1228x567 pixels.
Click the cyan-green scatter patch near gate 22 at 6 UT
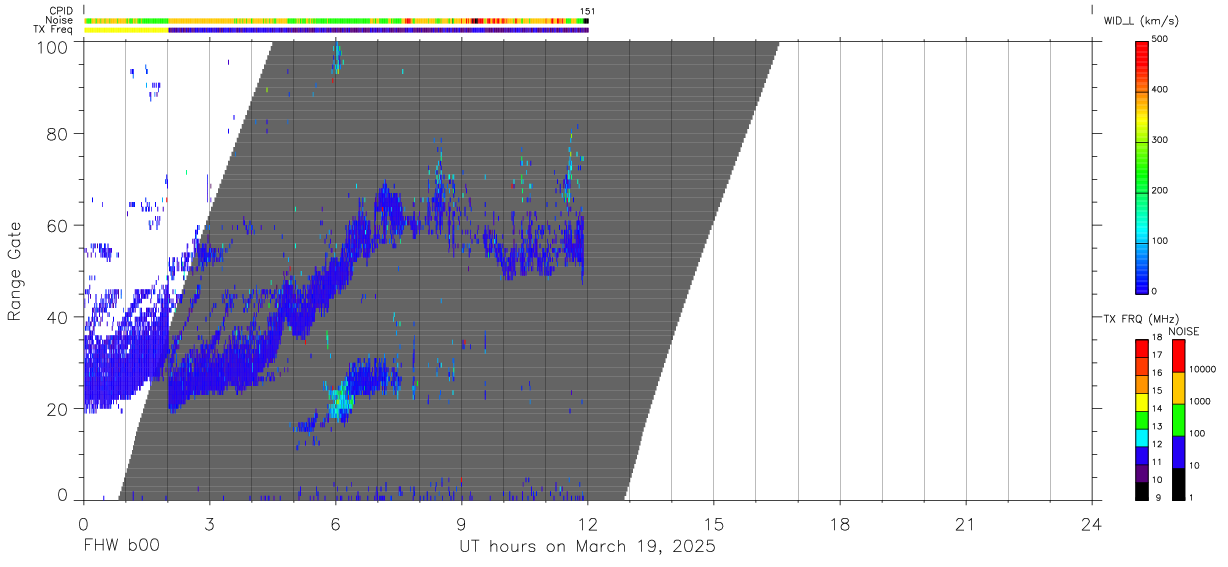(341, 401)
